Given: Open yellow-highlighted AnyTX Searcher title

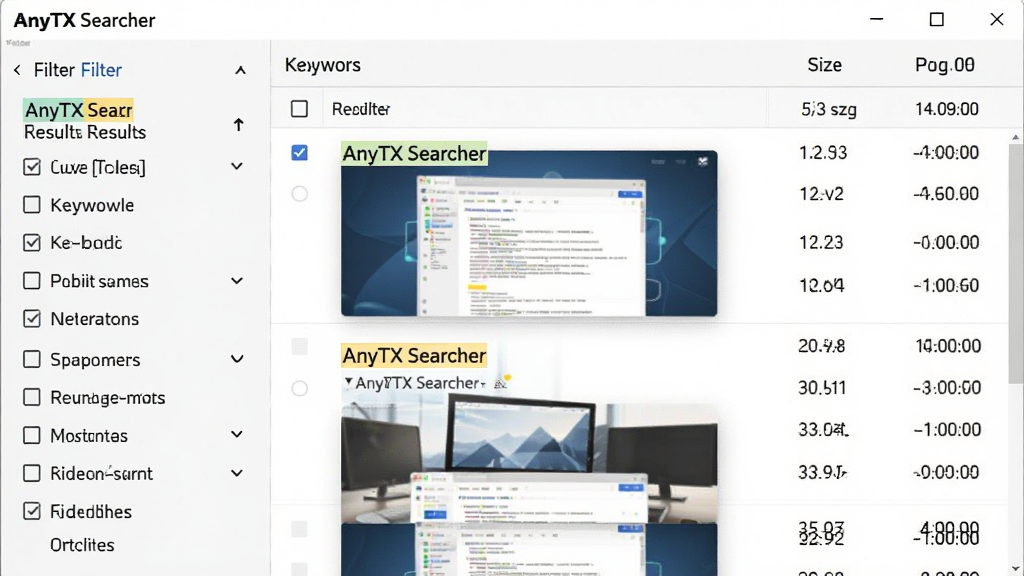Looking at the screenshot, I should point(414,356).
